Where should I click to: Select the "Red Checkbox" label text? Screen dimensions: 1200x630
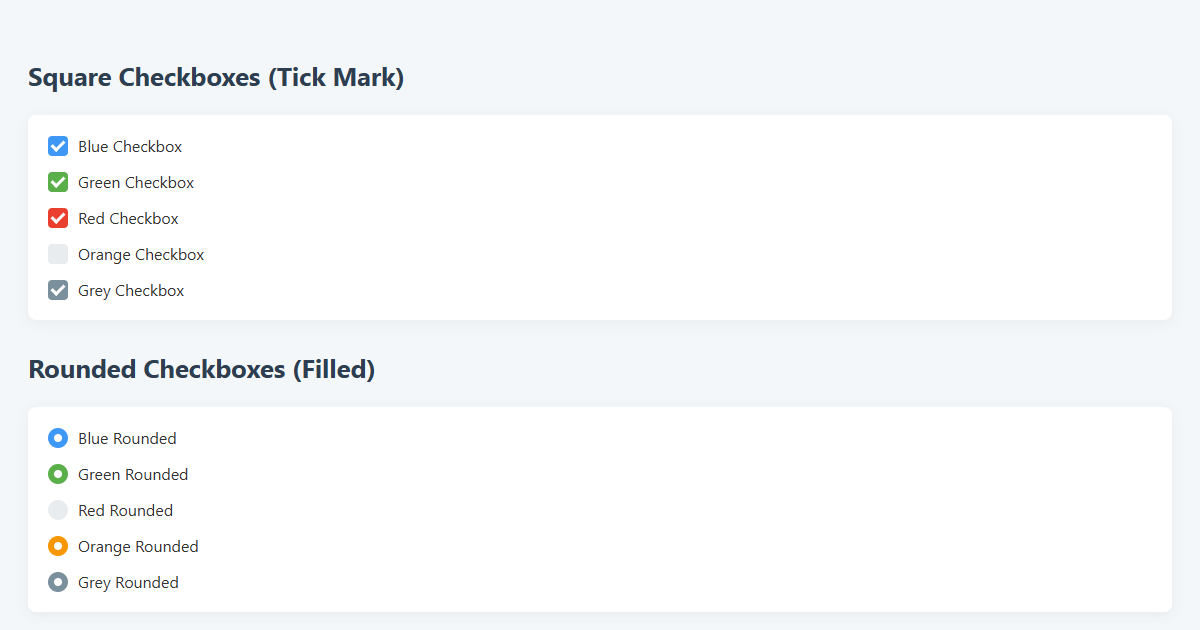[128, 219]
